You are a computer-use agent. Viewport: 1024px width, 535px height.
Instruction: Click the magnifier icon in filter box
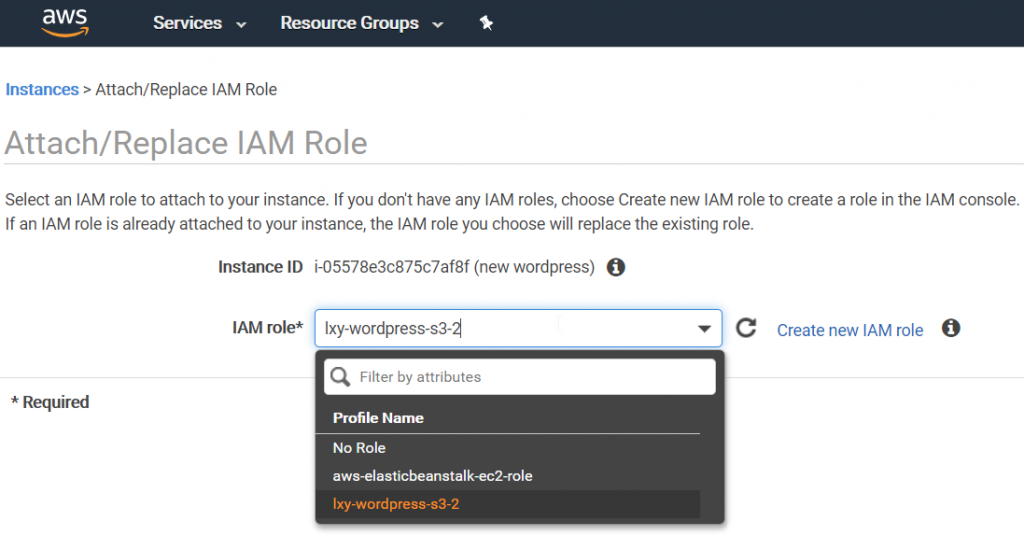click(340, 376)
